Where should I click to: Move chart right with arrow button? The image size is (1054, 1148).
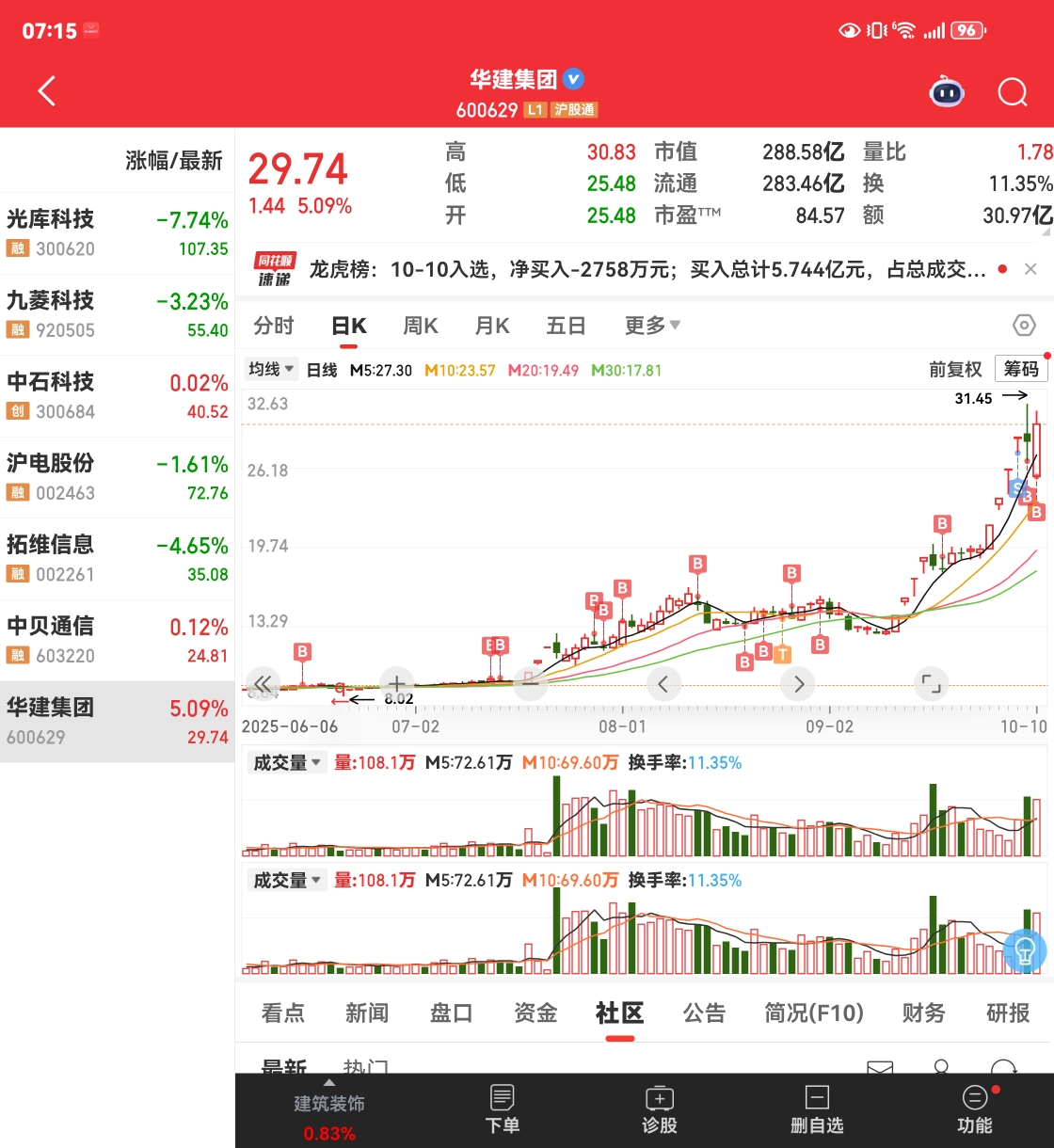click(799, 683)
